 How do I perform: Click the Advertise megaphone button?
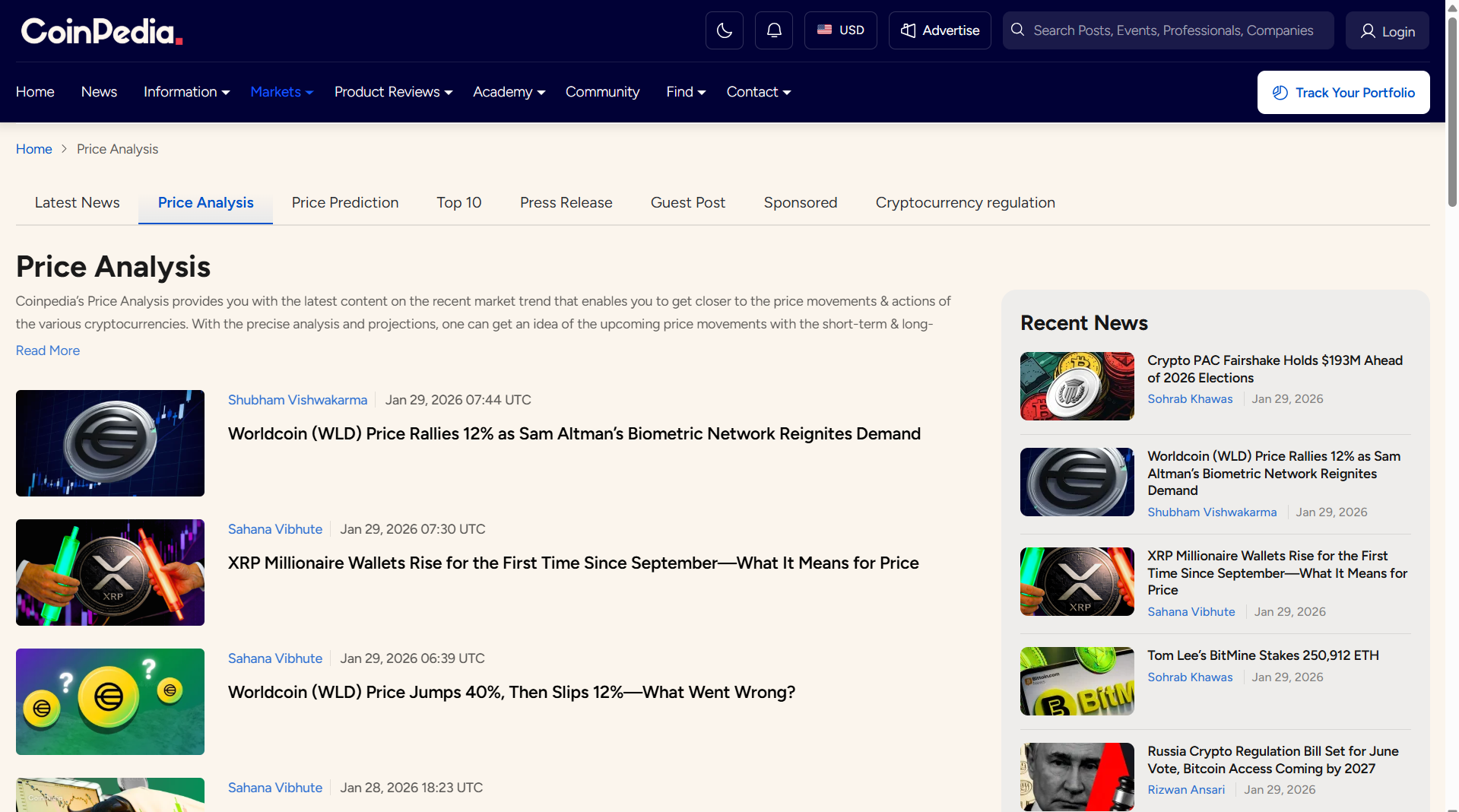point(940,30)
